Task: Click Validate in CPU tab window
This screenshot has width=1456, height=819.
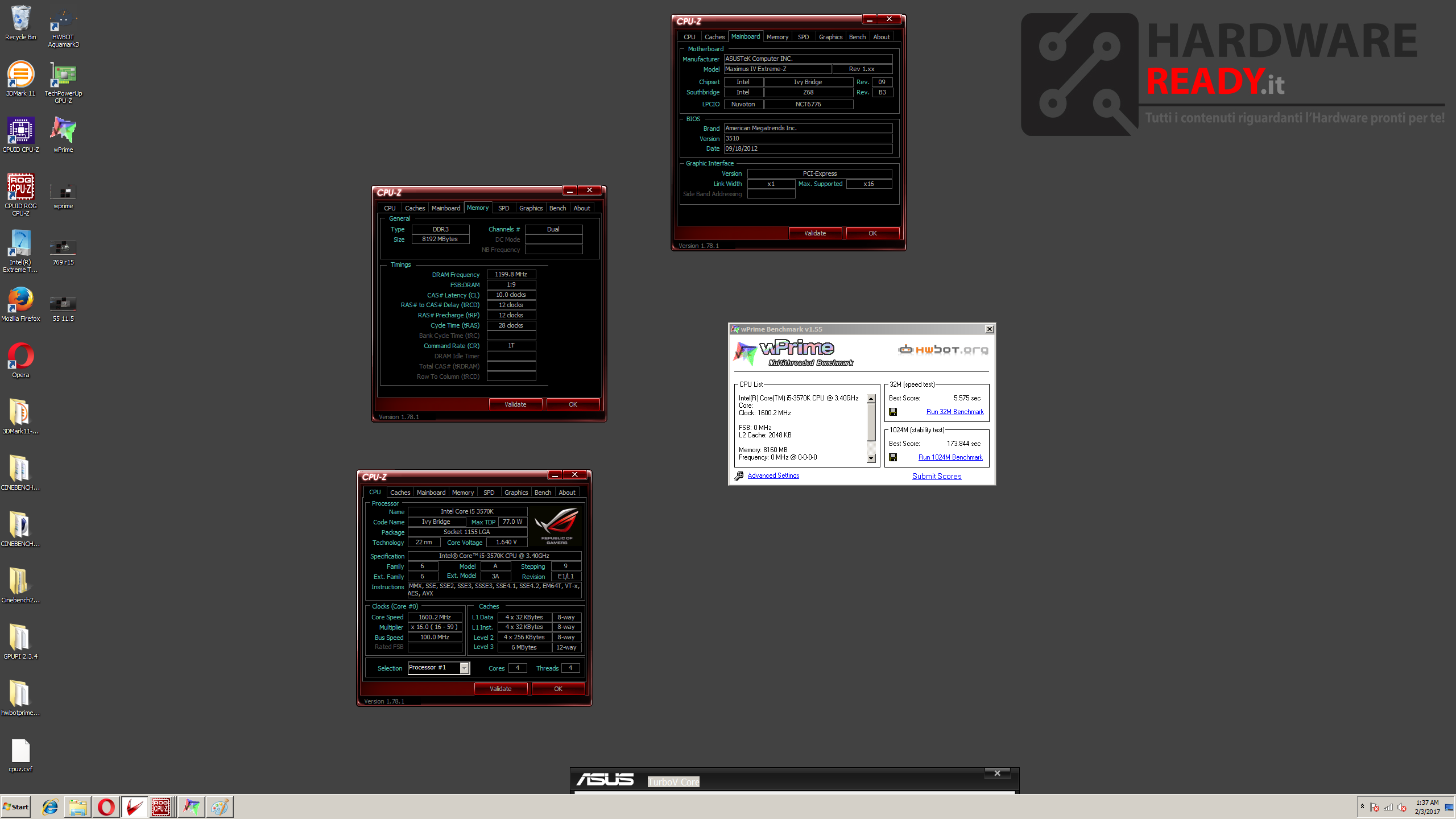Action: [x=500, y=689]
